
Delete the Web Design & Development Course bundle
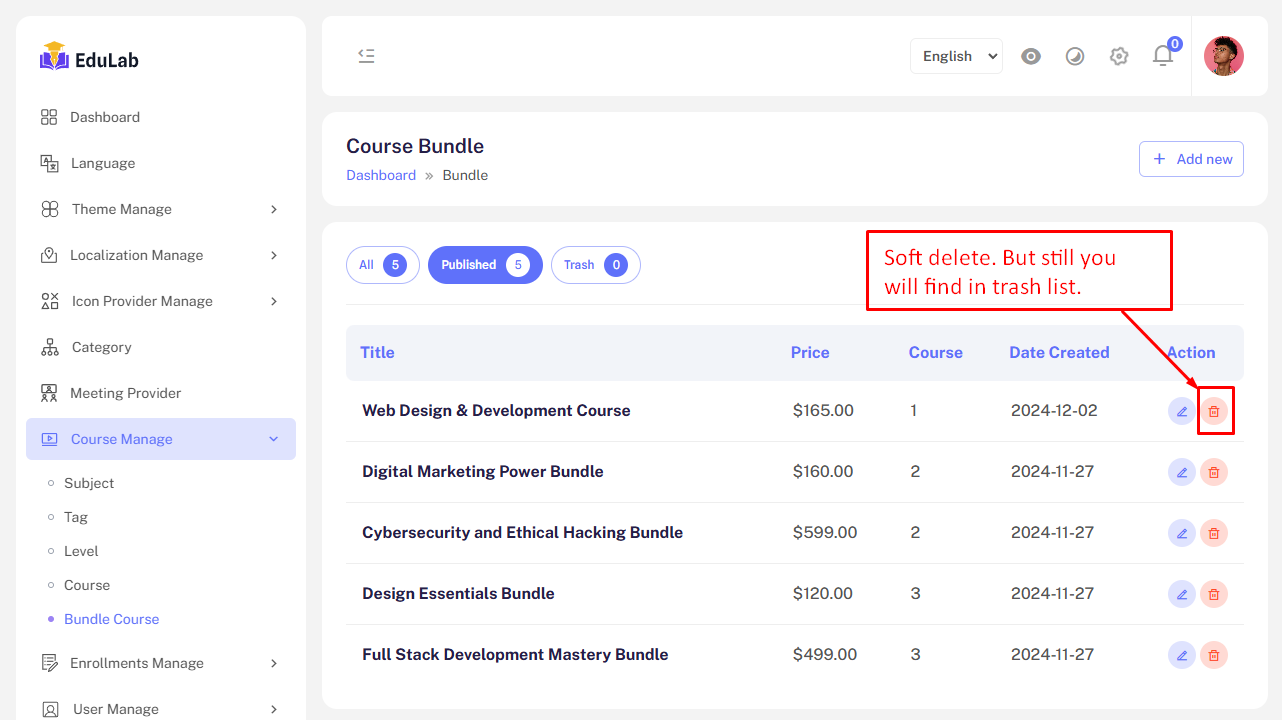coord(1214,411)
